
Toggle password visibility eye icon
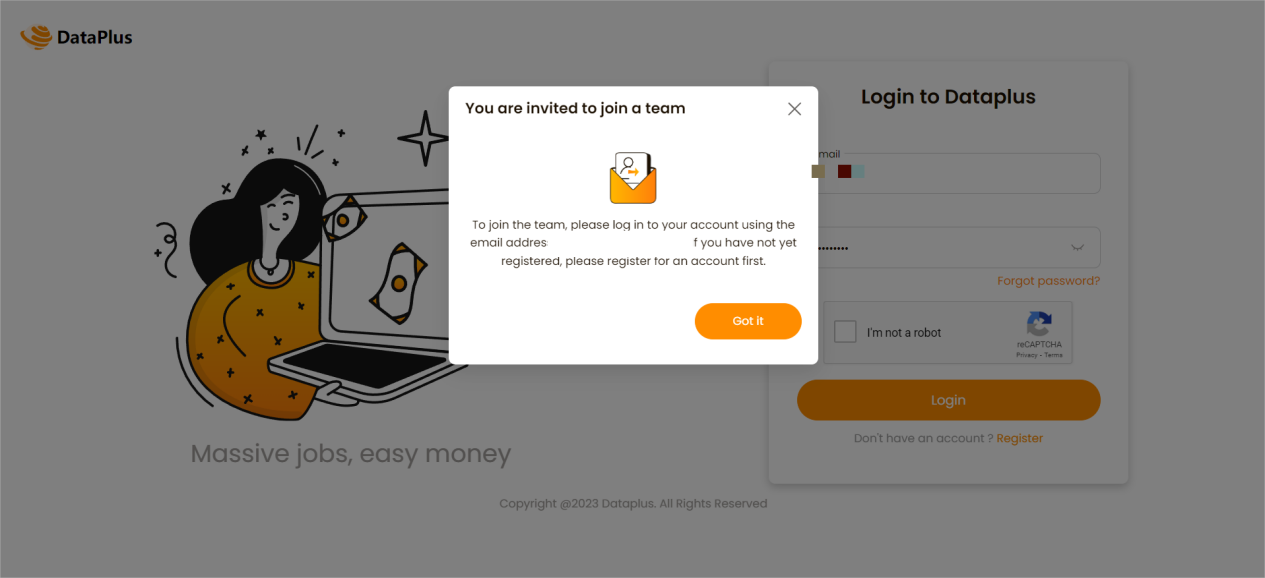click(x=1078, y=247)
